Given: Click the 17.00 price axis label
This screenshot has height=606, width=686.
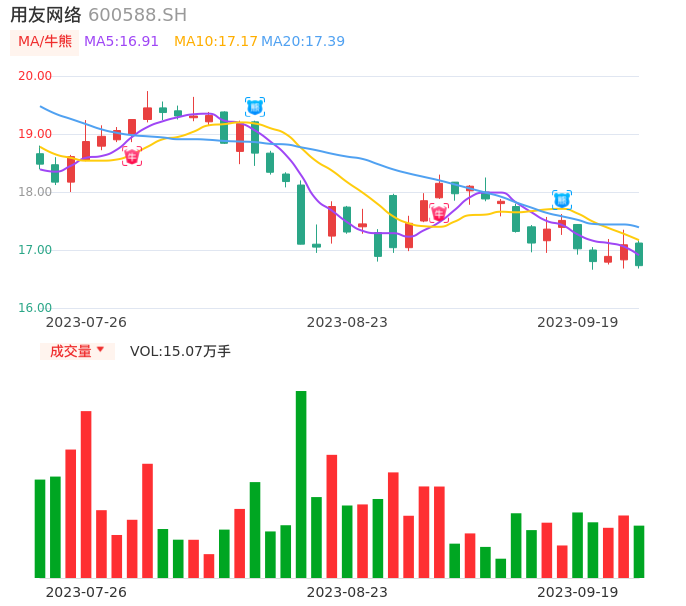Looking at the screenshot, I should click(x=35, y=250).
